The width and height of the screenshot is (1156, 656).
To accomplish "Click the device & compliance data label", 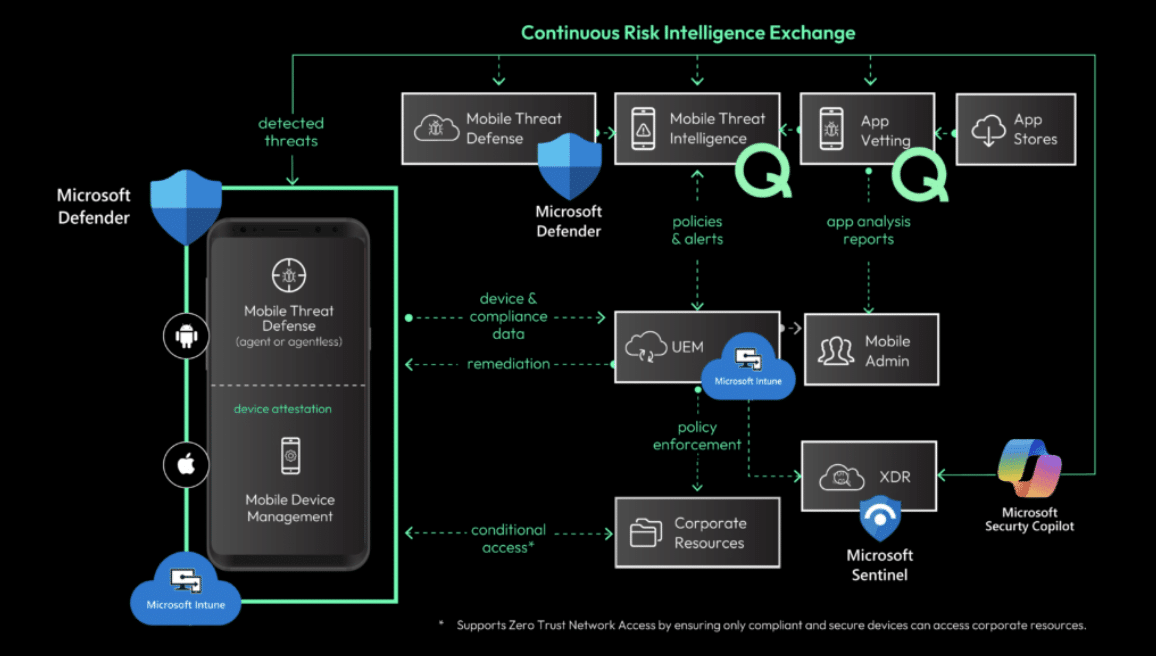I will (509, 316).
